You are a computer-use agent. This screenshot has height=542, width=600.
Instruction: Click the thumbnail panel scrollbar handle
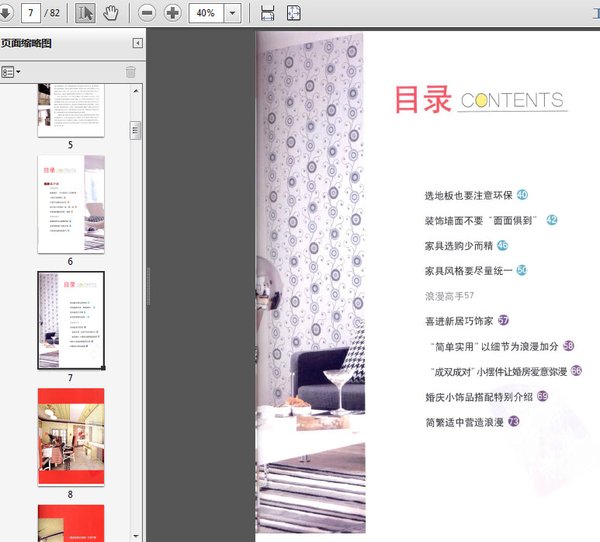tap(135, 131)
